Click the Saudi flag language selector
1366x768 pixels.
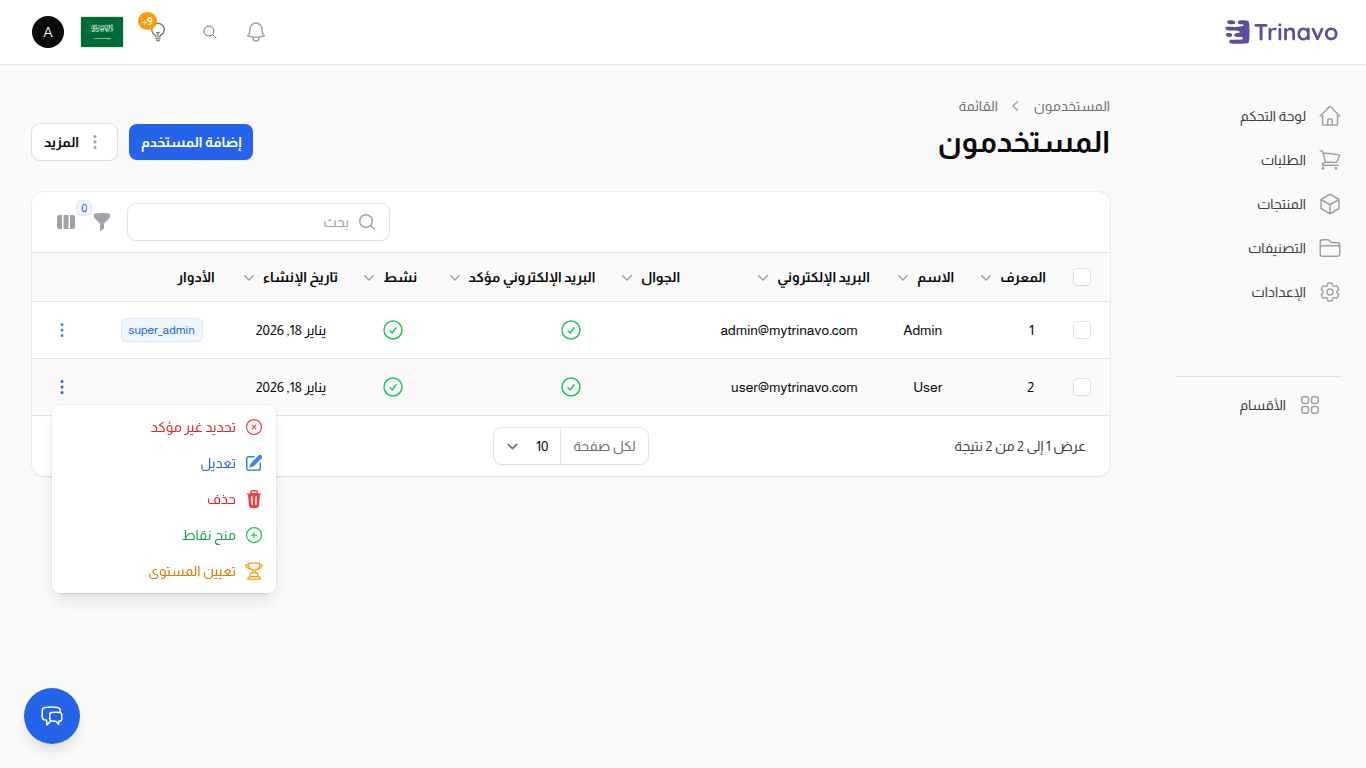(101, 31)
